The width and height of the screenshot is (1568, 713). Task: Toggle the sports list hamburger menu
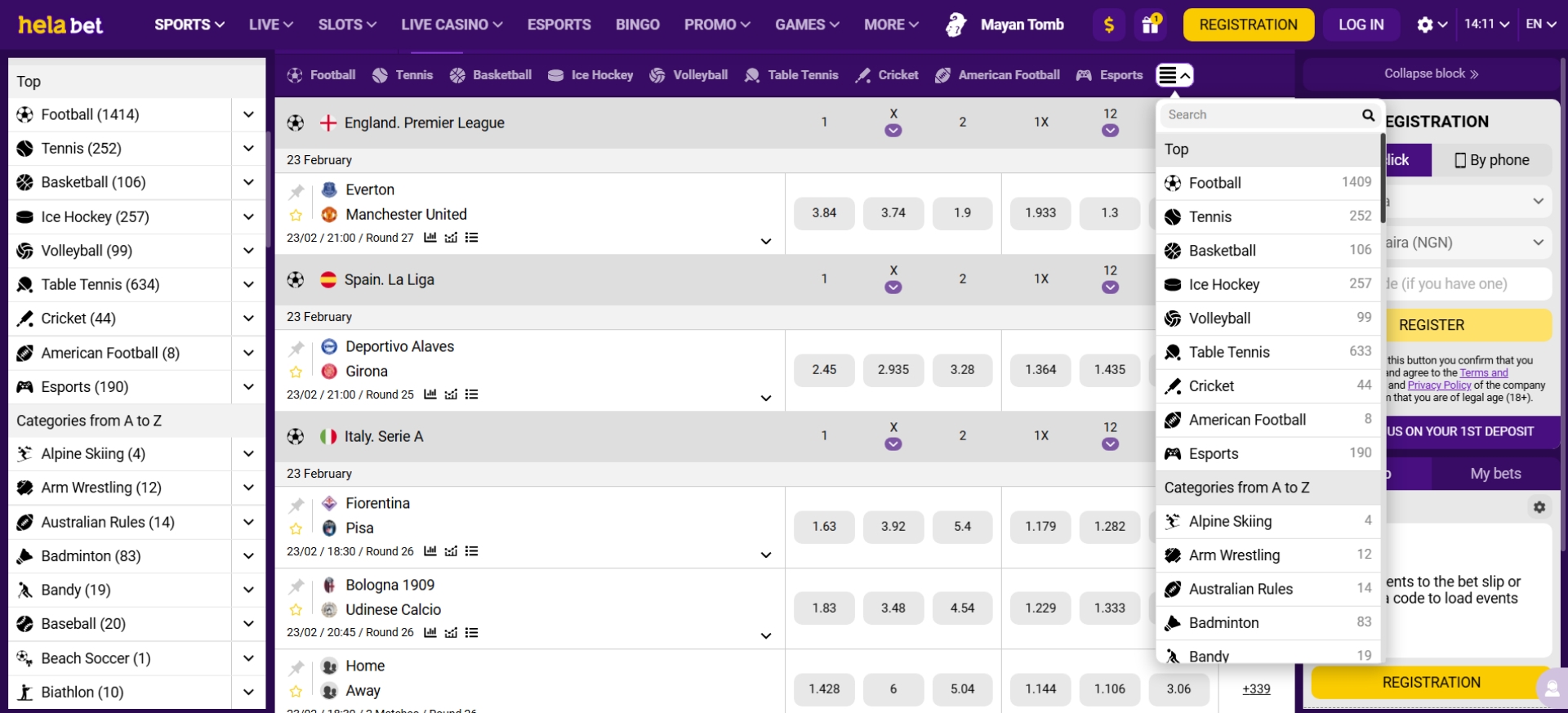coord(1174,75)
